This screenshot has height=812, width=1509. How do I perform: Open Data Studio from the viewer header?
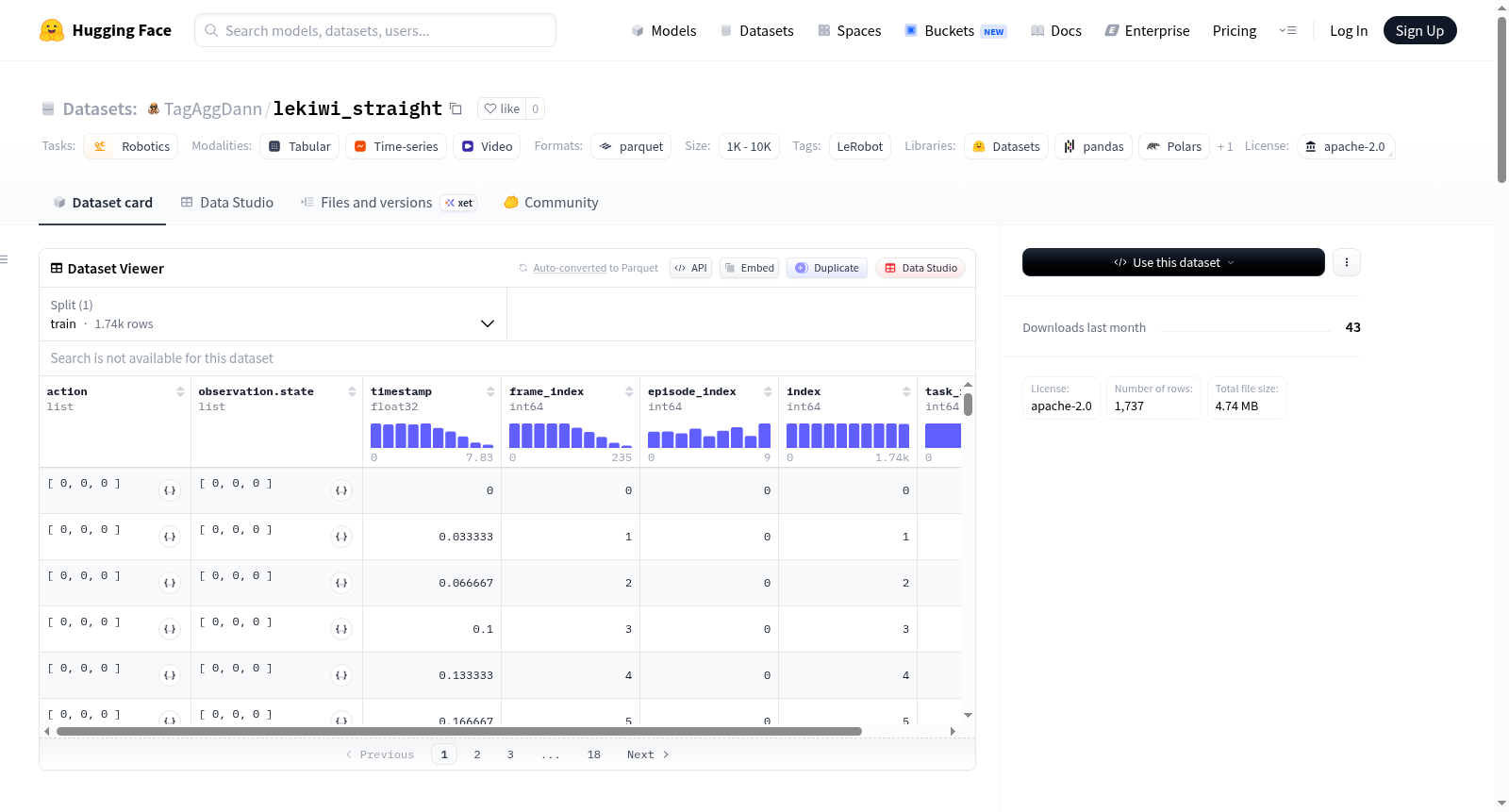(x=920, y=268)
